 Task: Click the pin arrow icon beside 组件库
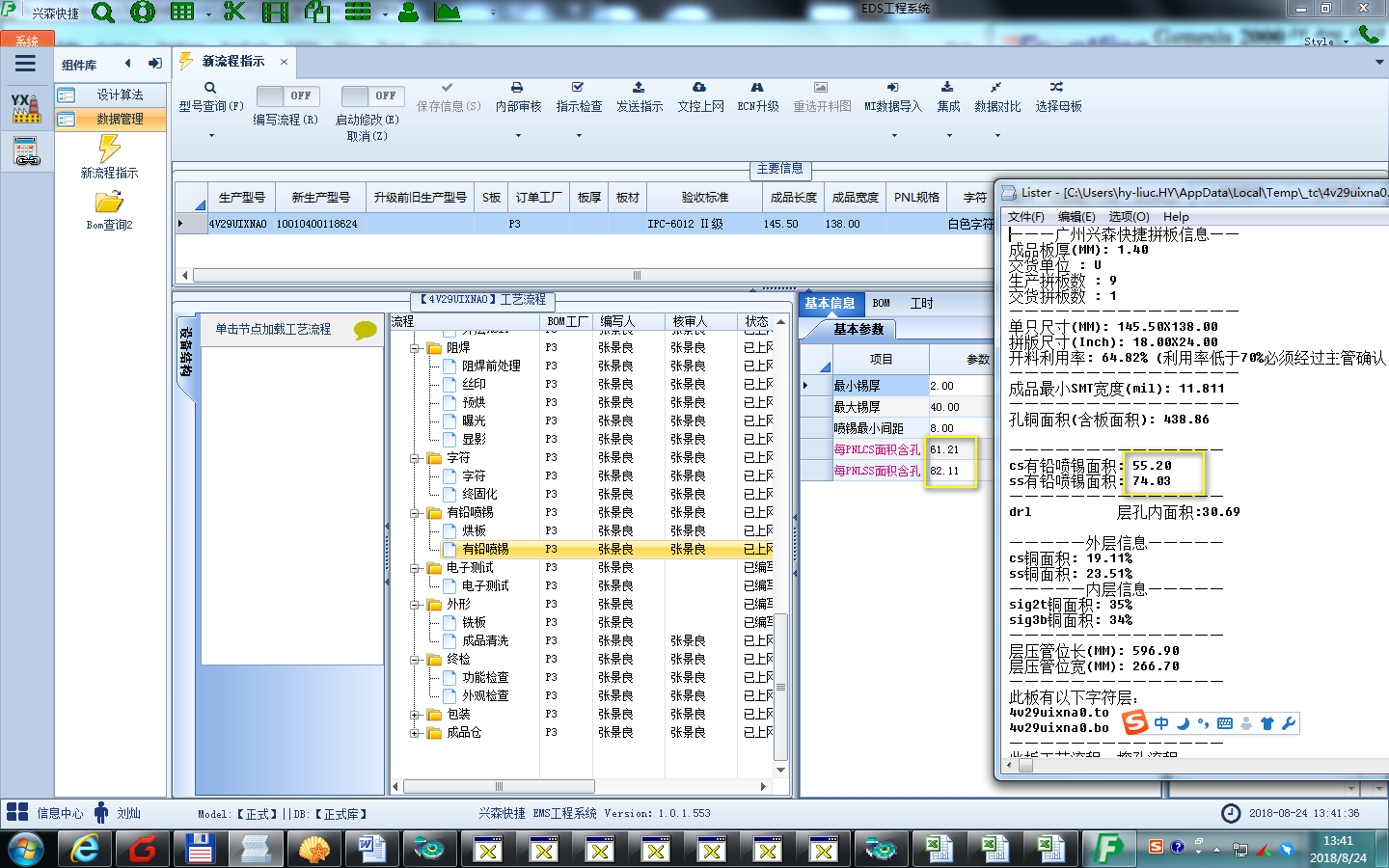click(x=154, y=64)
